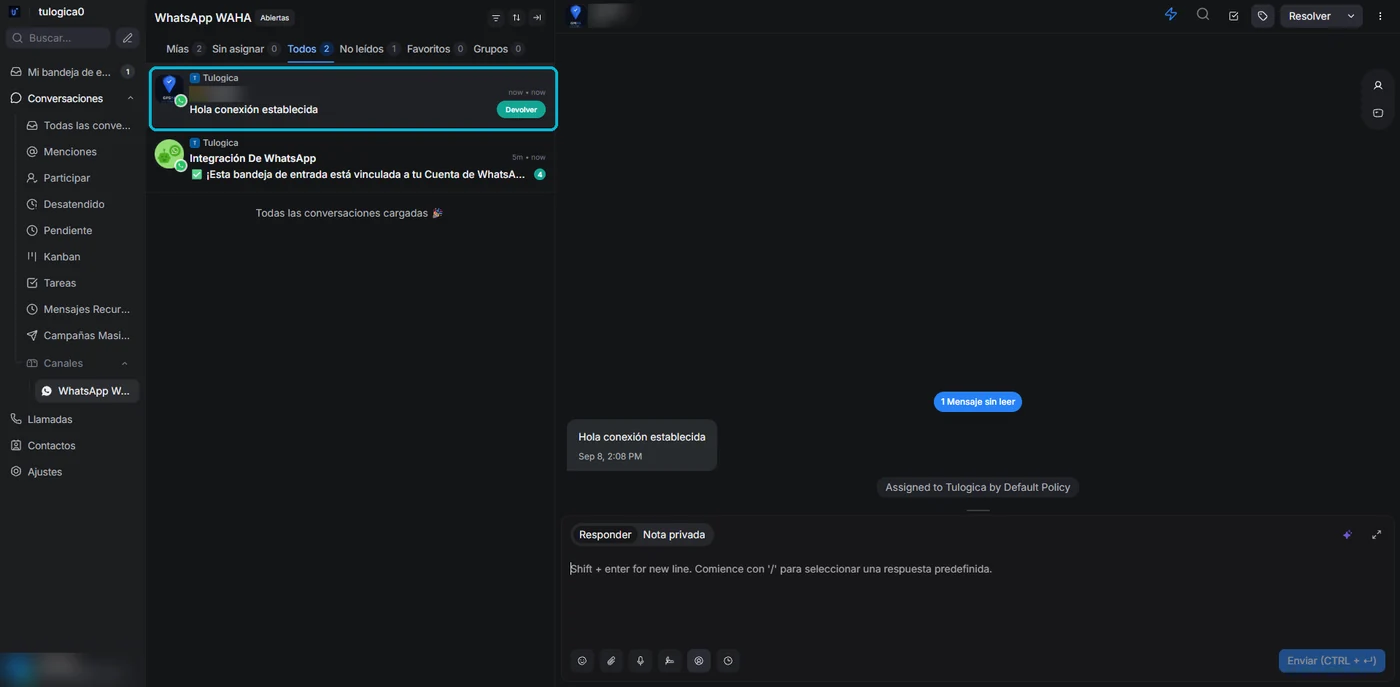Open Menciones in the sidebar

[70, 152]
